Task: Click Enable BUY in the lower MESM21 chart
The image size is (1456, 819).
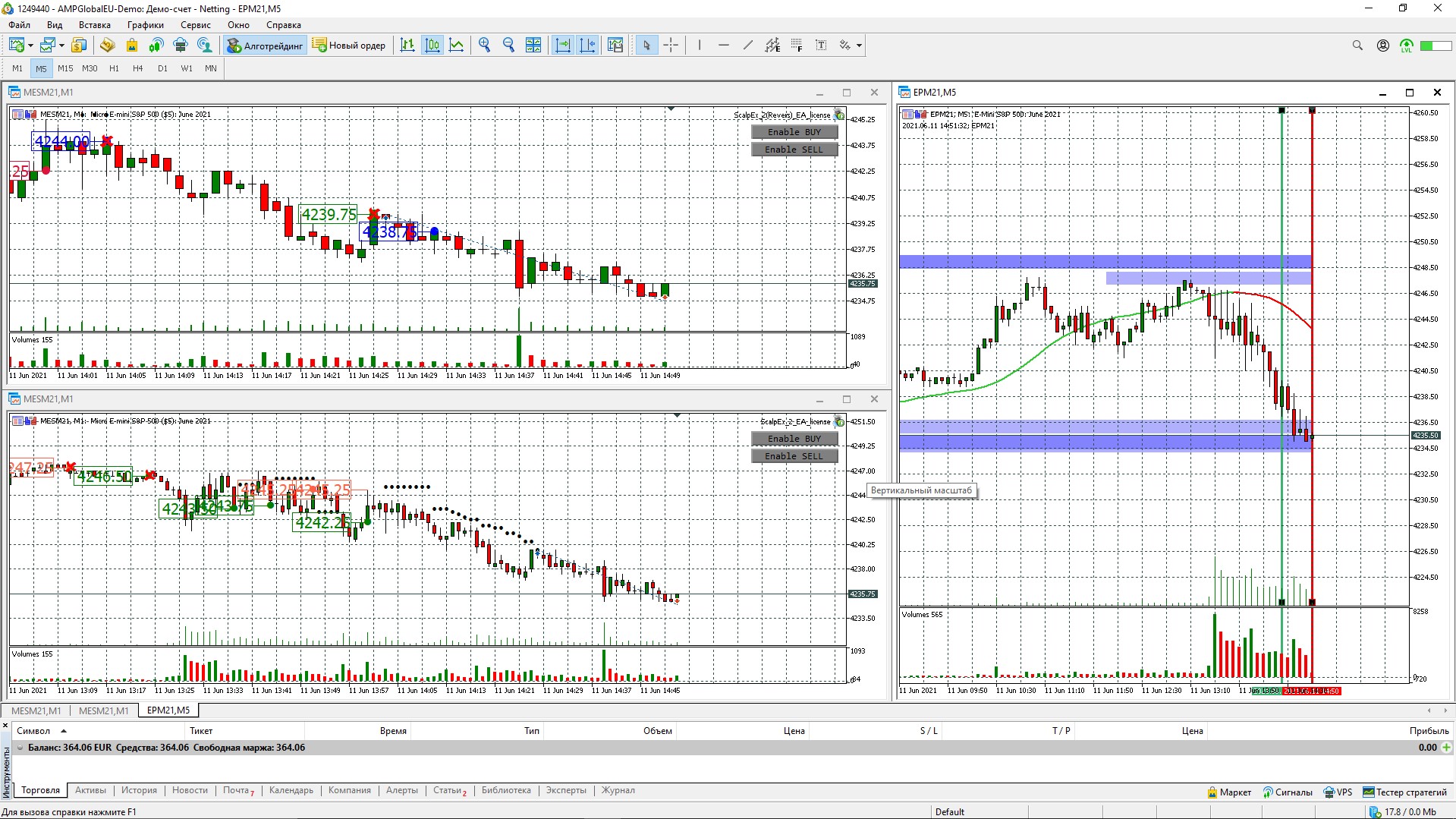Action: 794,439
